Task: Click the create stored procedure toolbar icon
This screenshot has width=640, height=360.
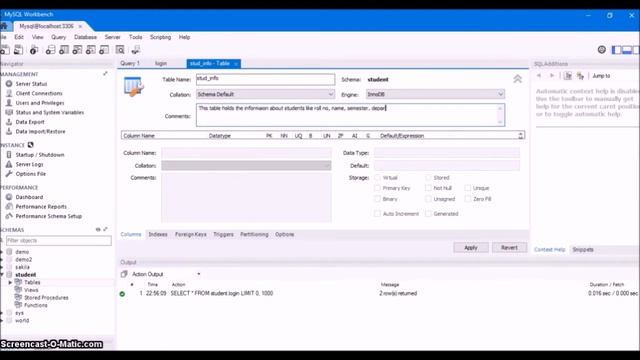Action: point(91,50)
